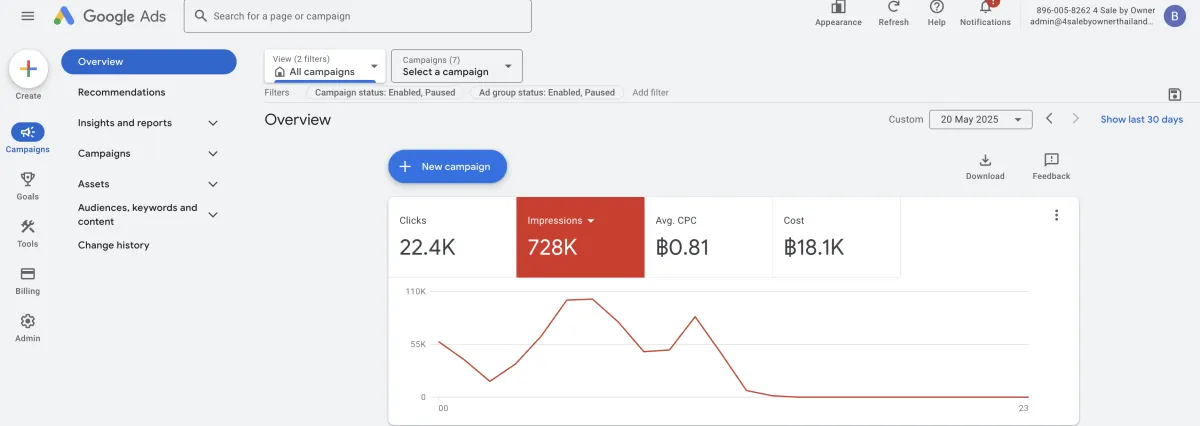Open the Goals trophy icon
Viewport: 1200px width, 426px height.
point(28,179)
